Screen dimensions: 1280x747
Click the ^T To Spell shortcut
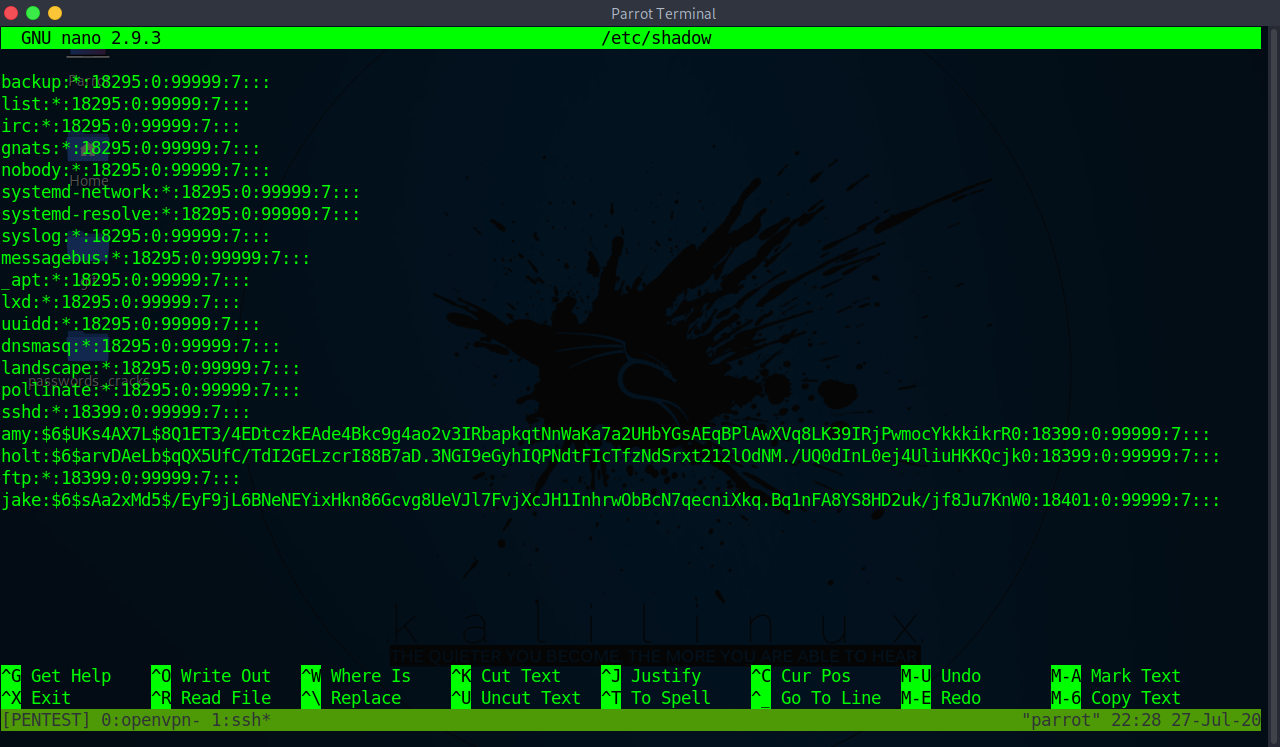(x=656, y=698)
